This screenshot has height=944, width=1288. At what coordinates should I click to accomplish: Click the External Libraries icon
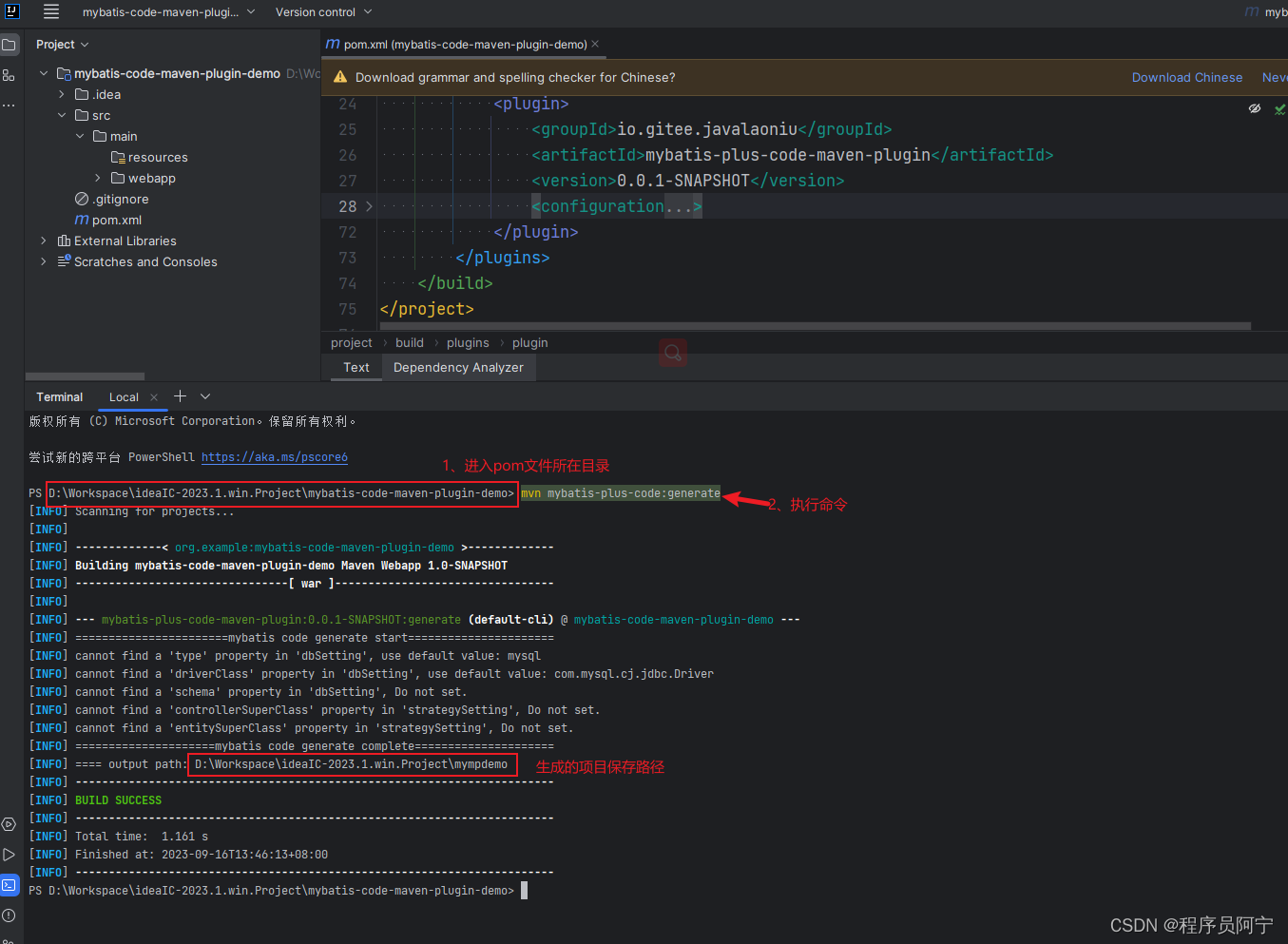[x=64, y=241]
